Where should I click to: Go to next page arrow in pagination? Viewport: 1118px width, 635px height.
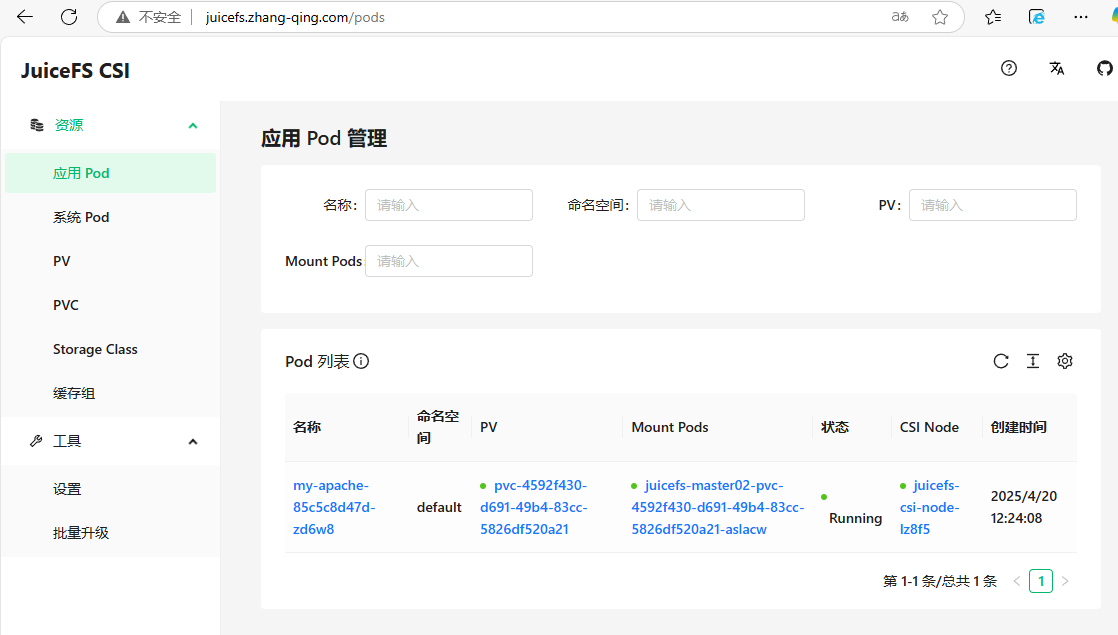(x=1065, y=582)
